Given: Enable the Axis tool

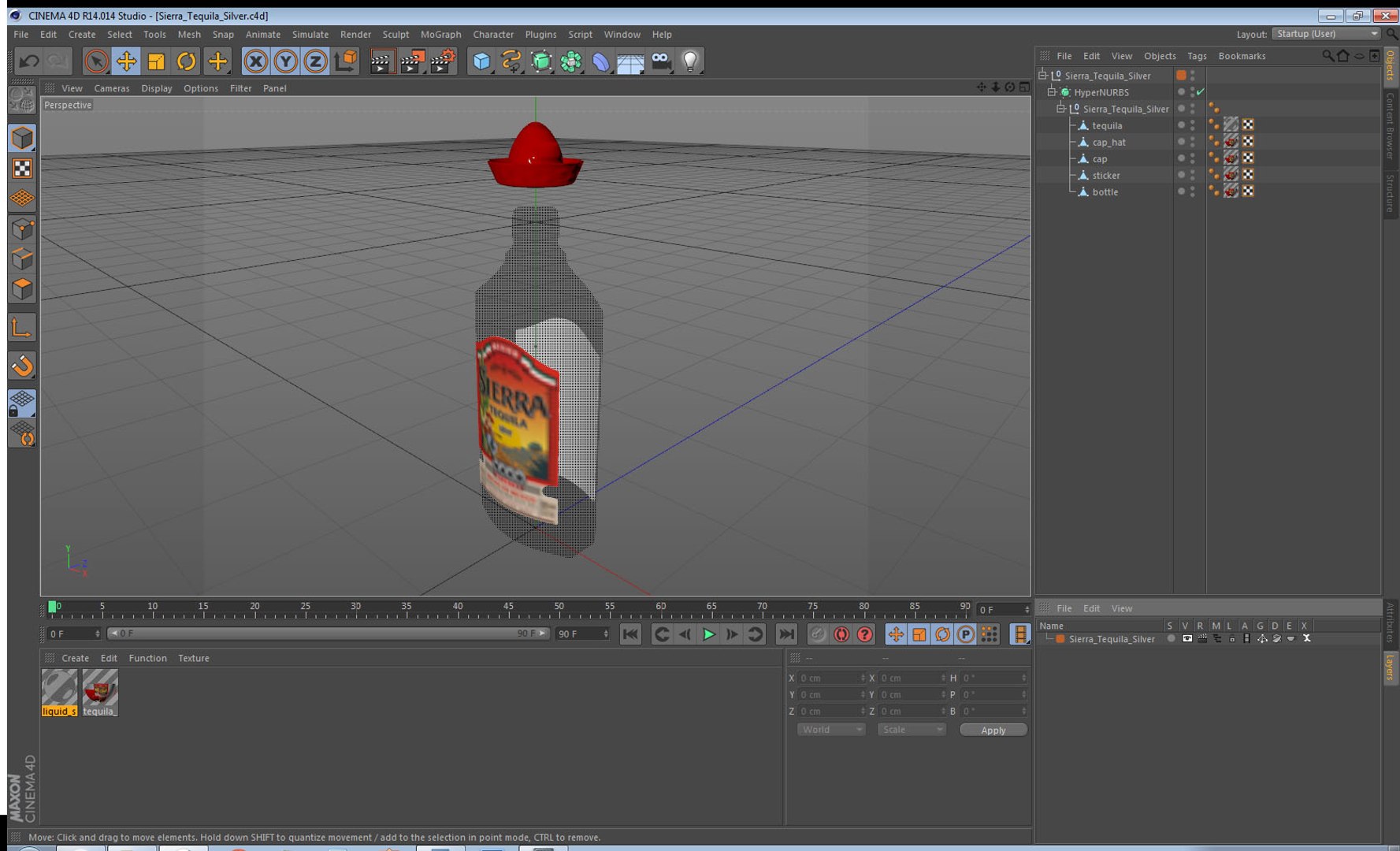Looking at the screenshot, I should coord(22,328).
